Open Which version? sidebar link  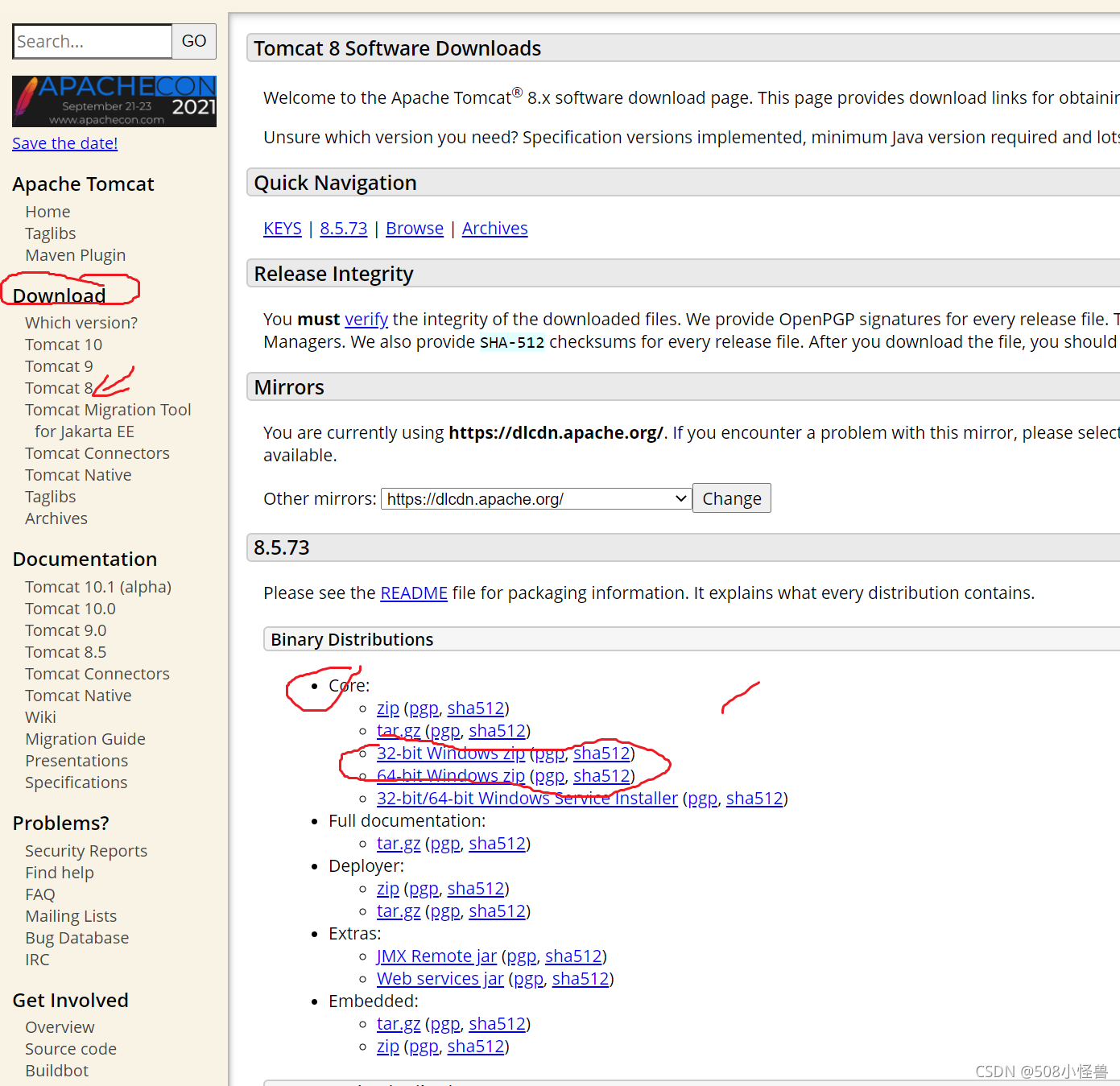point(81,323)
